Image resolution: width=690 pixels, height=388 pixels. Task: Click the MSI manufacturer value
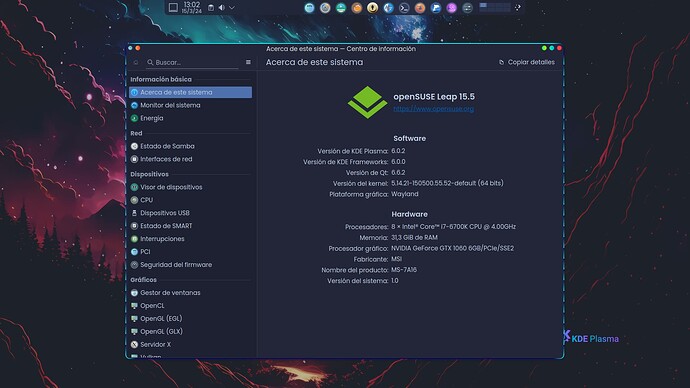click(x=396, y=259)
